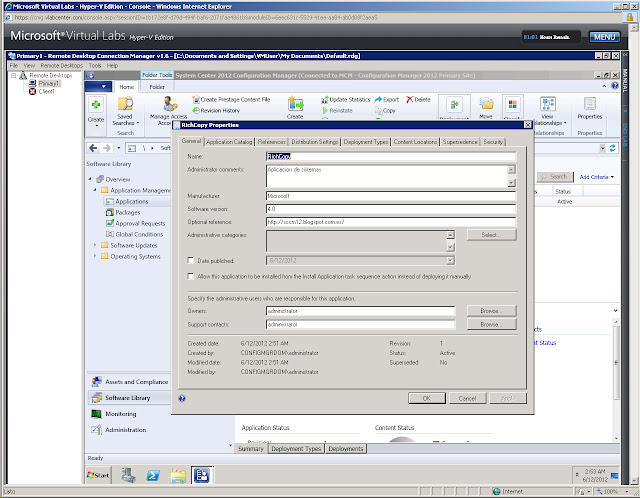Viewport: 640px width, 498px height.
Task: Open the Deployment Types dialog tab
Action: [x=366, y=142]
